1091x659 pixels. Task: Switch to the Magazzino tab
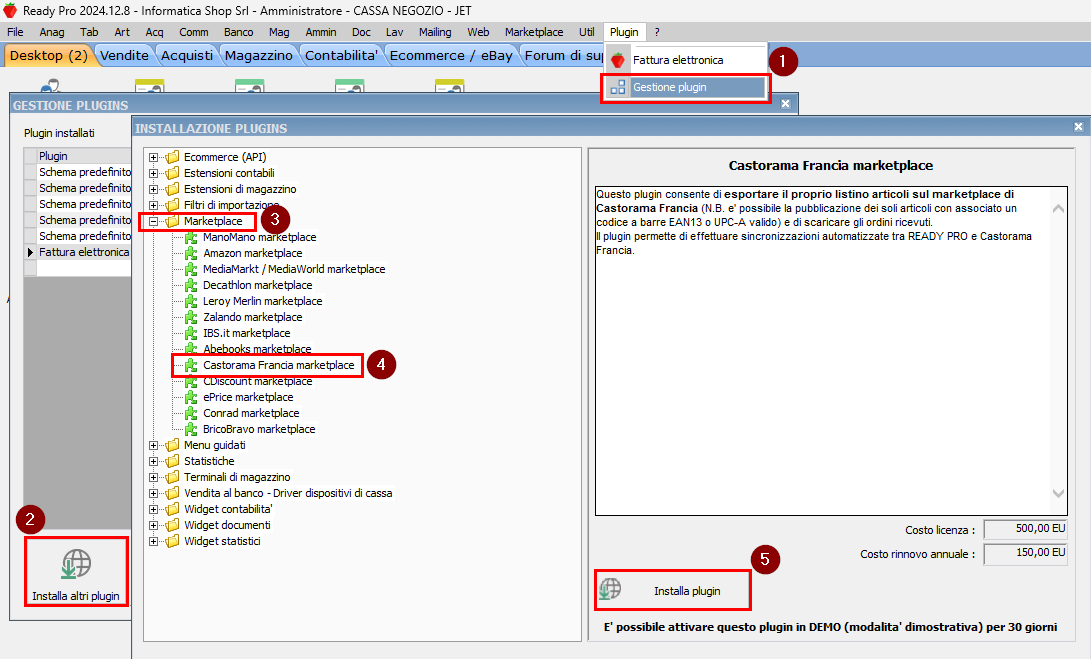(258, 56)
